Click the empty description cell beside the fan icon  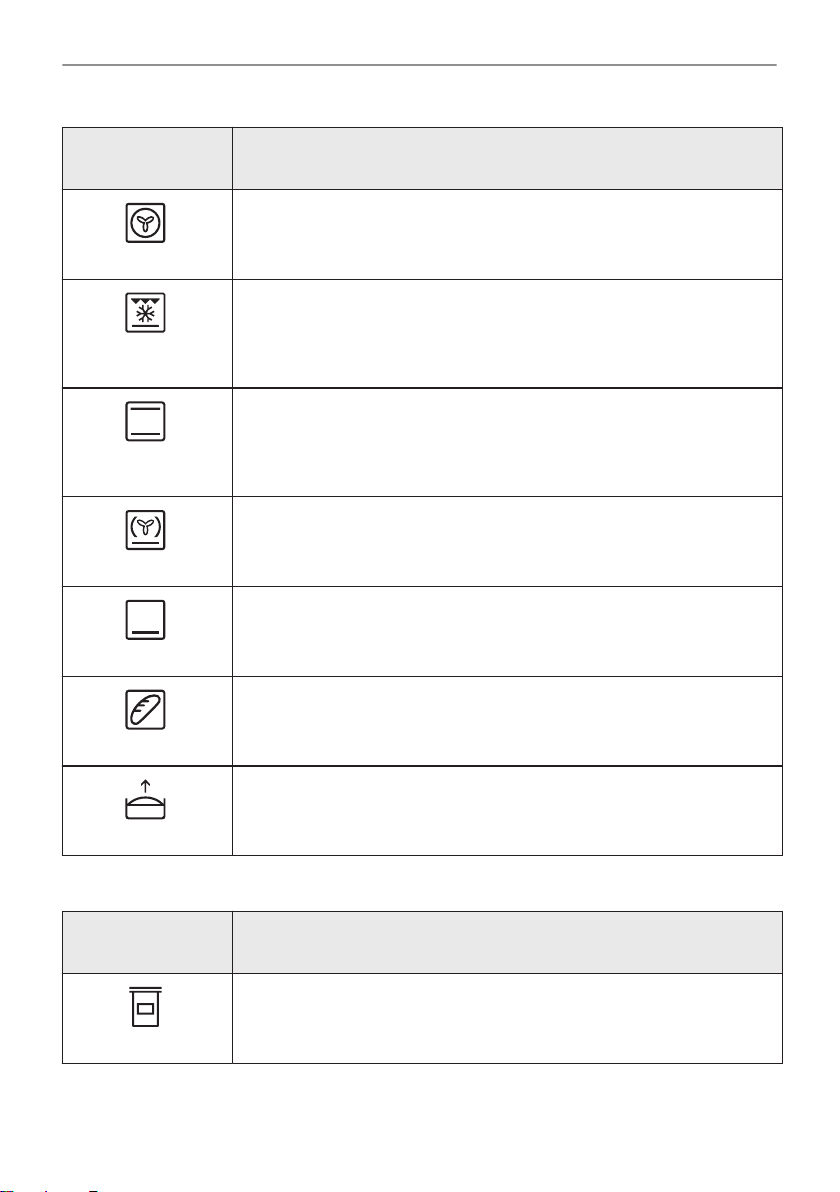tap(507, 234)
